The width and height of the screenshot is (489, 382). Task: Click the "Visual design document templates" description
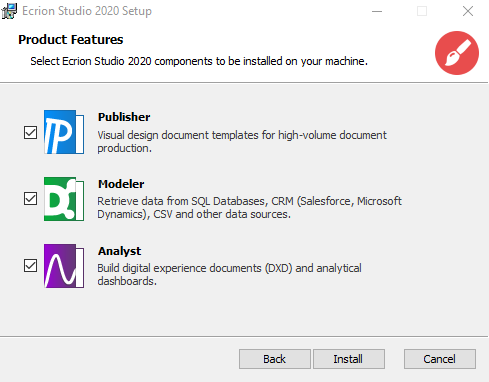(x=242, y=141)
